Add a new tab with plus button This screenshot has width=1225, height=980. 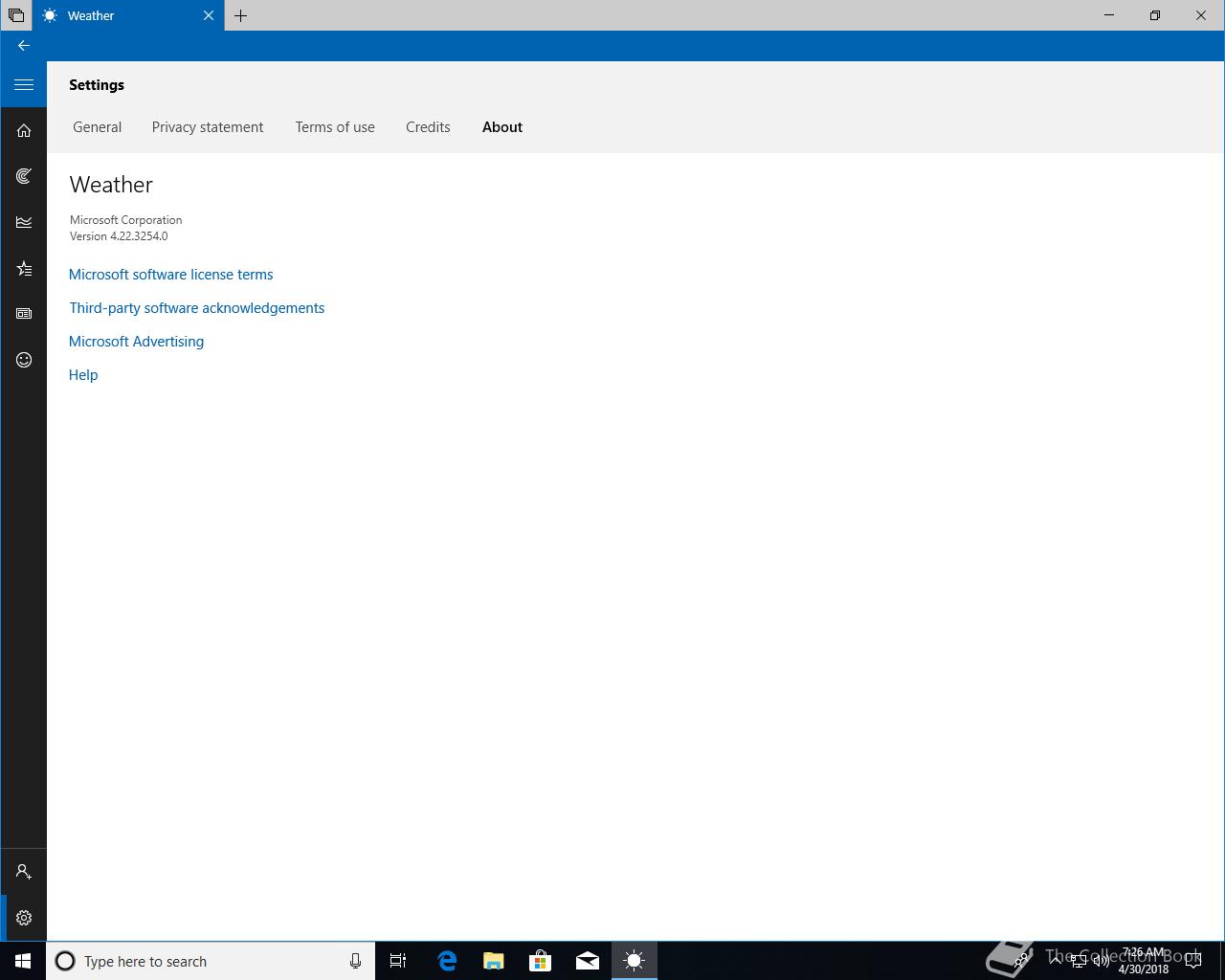coord(241,15)
